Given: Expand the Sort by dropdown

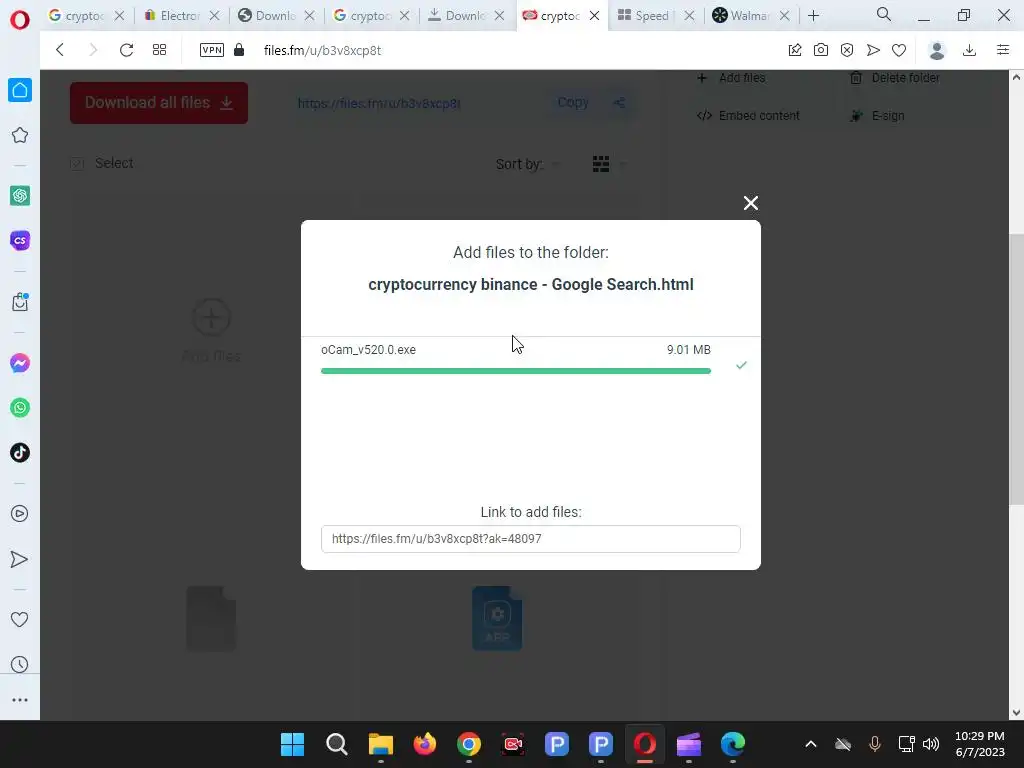Looking at the screenshot, I should [528, 164].
